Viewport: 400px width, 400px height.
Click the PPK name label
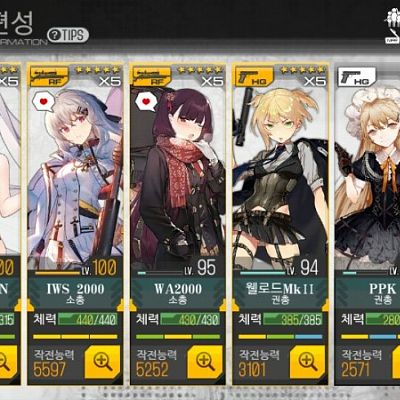[x=382, y=289]
